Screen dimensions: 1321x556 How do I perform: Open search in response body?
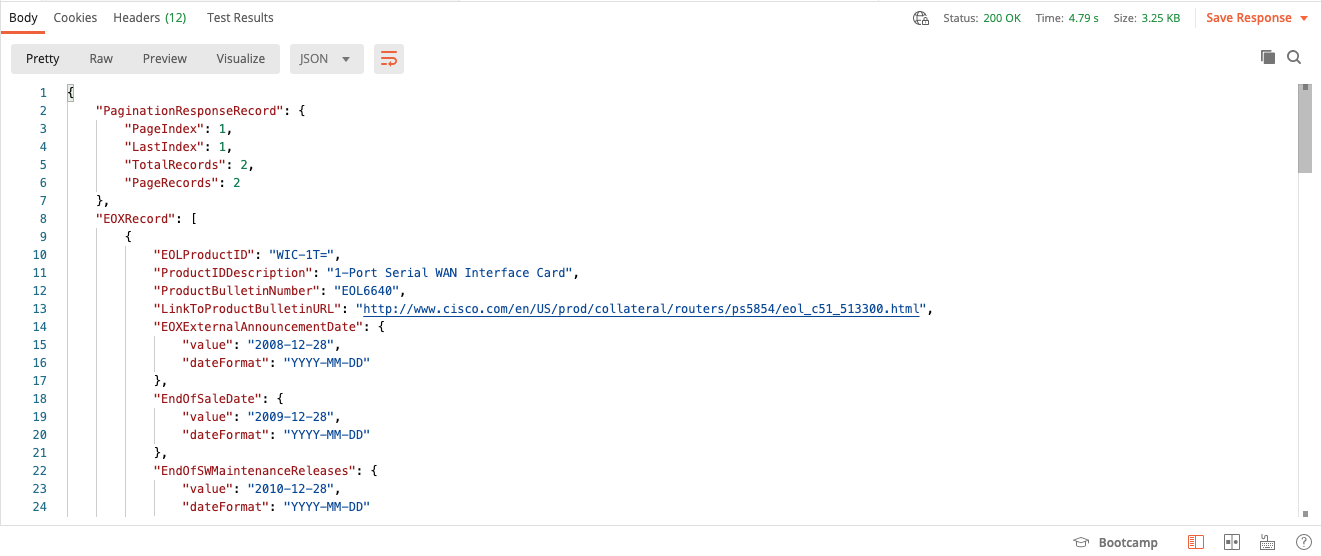1294,58
